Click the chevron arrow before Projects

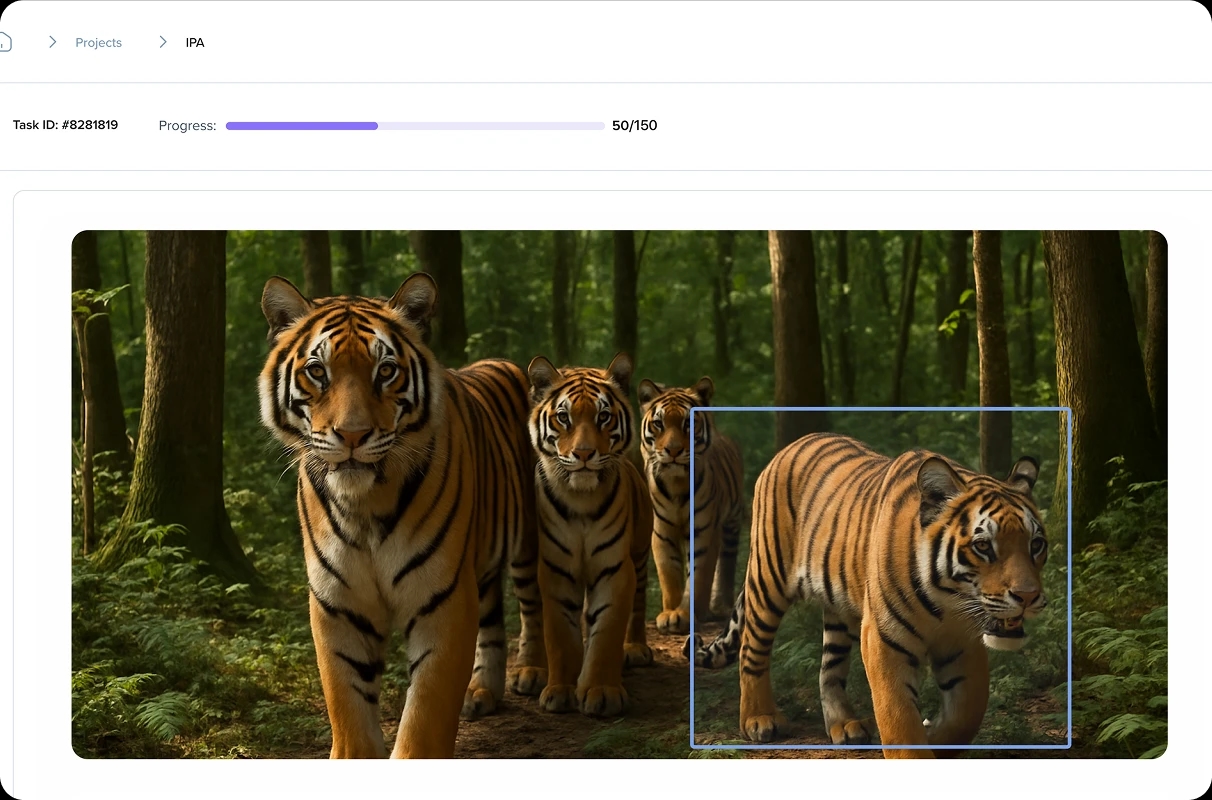(52, 42)
